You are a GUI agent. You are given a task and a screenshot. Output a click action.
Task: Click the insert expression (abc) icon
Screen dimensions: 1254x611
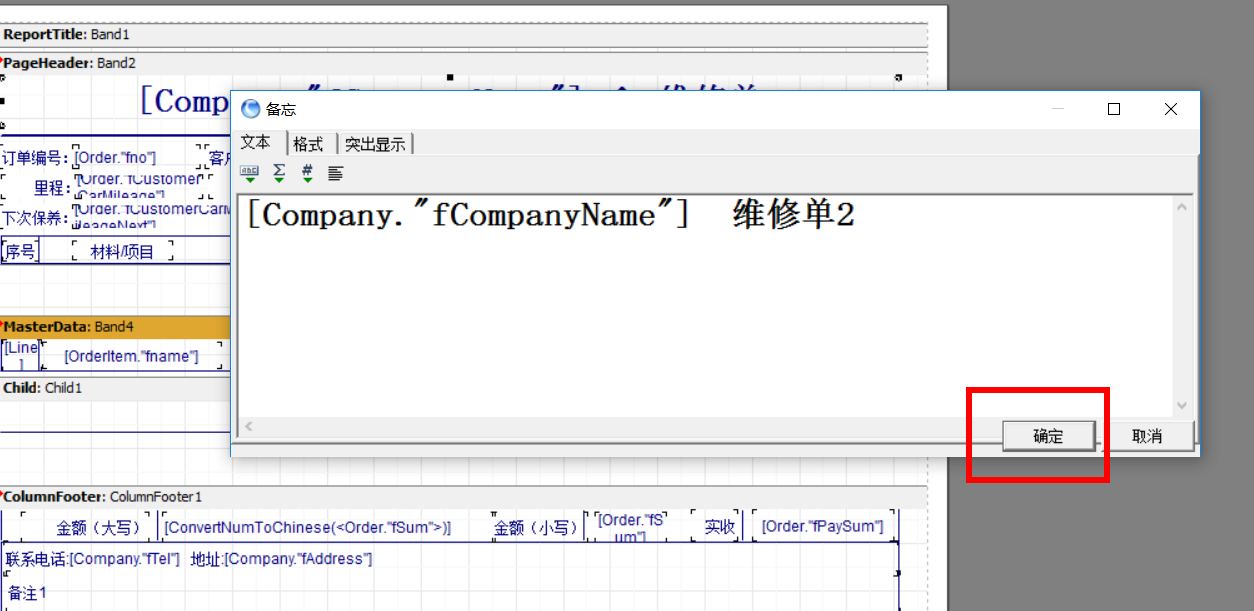(250, 173)
